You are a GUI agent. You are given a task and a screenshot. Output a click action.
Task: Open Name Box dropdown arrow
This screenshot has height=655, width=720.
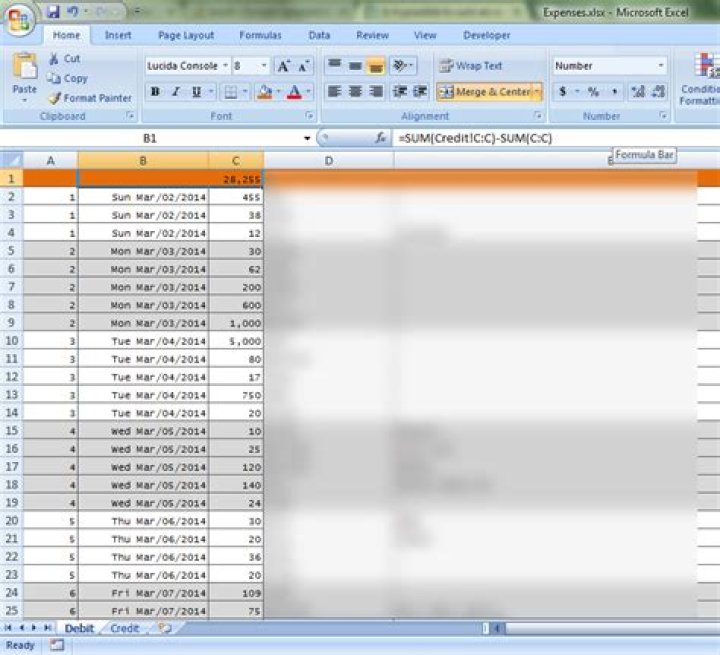307,138
